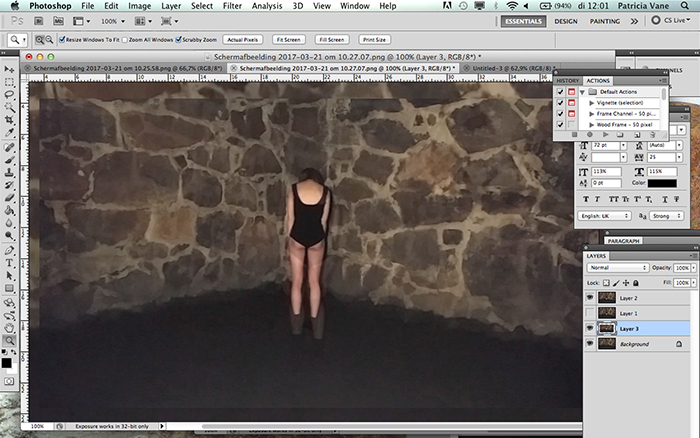Click the Zoom Out option icon
700x438 pixels.
pos(49,40)
